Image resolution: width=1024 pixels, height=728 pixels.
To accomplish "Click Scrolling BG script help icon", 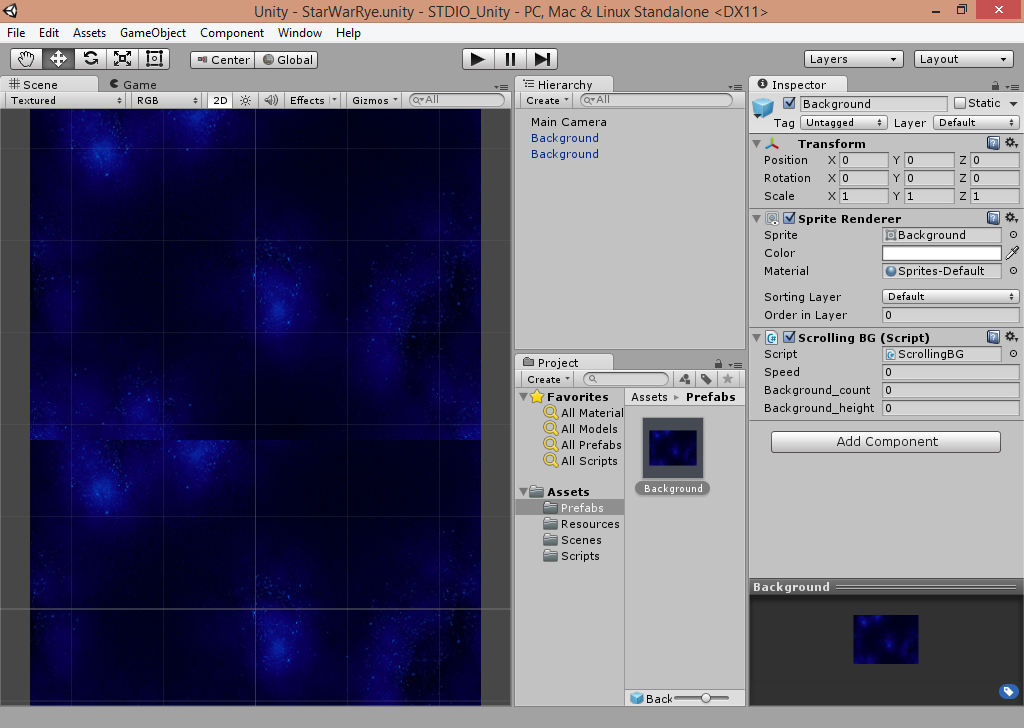I will tap(993, 337).
